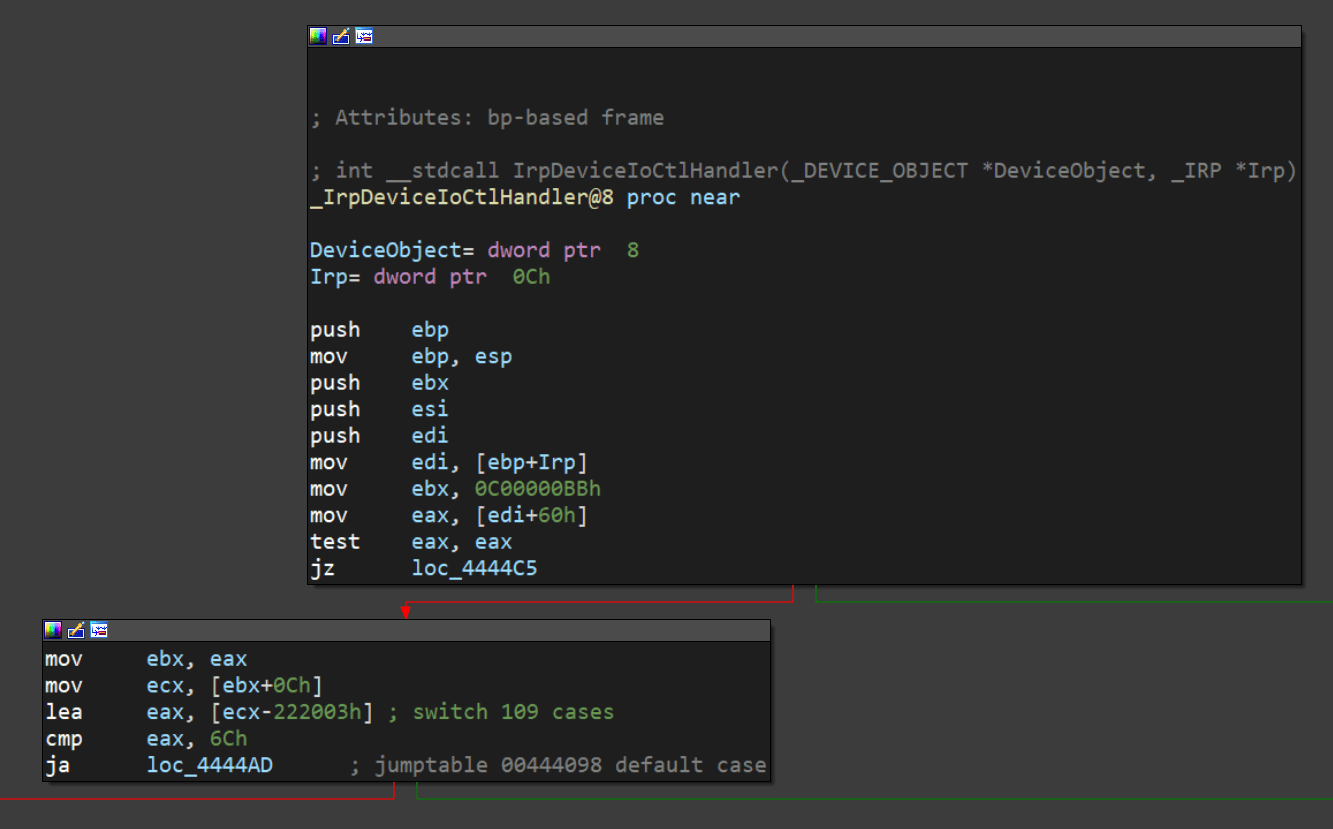Screen dimensions: 1333x829
Task: Click the ja mnemonic in the switch node
Action: coord(57,765)
